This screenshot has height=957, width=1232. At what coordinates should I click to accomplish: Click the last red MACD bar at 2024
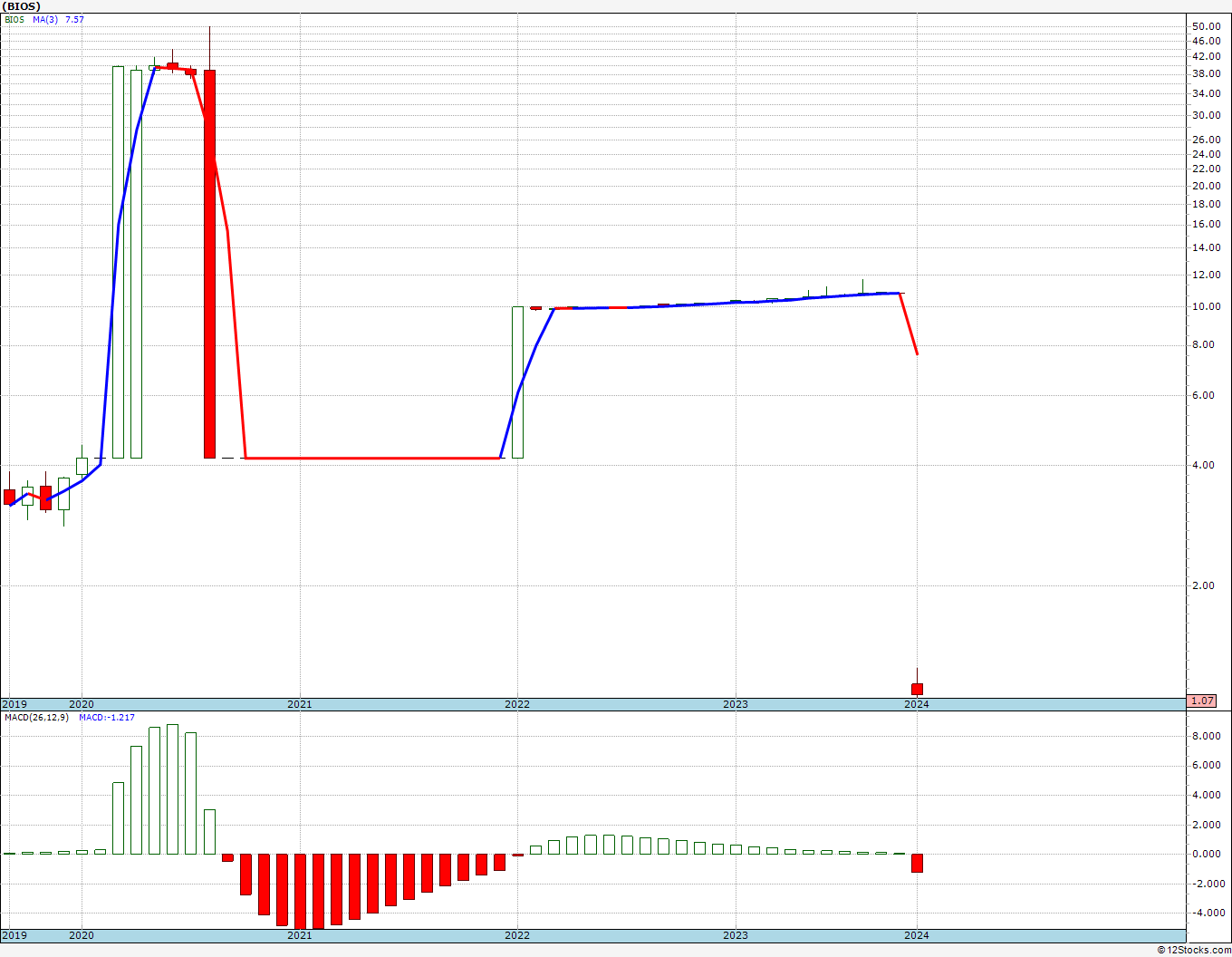(x=917, y=863)
